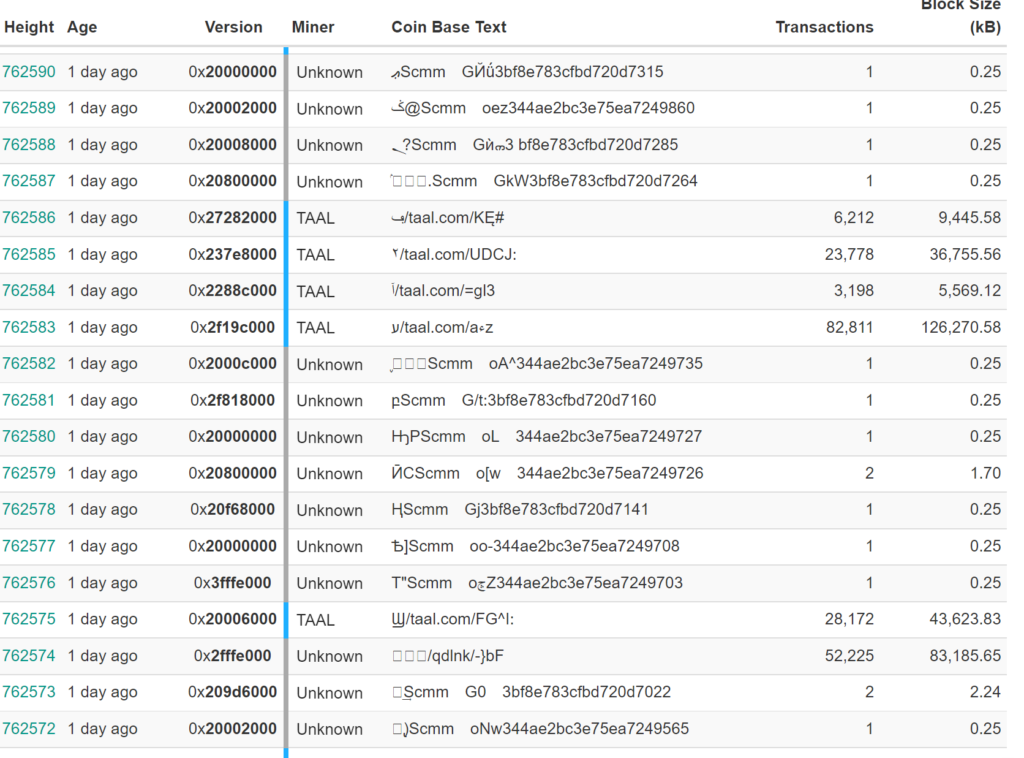
Task: Click block height 762583 link
Action: click(x=29, y=327)
